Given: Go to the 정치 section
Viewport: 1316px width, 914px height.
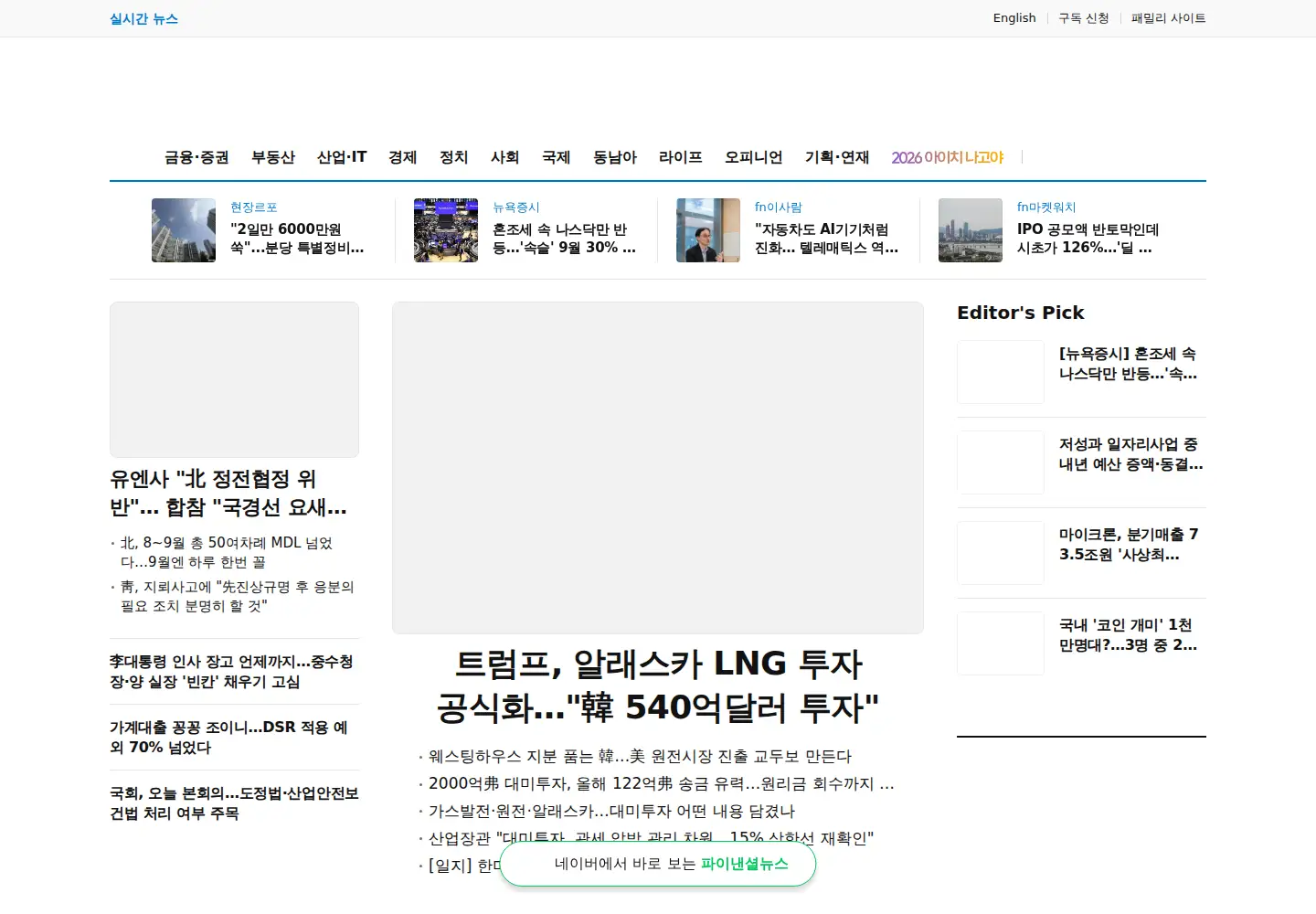Looking at the screenshot, I should coord(454,157).
